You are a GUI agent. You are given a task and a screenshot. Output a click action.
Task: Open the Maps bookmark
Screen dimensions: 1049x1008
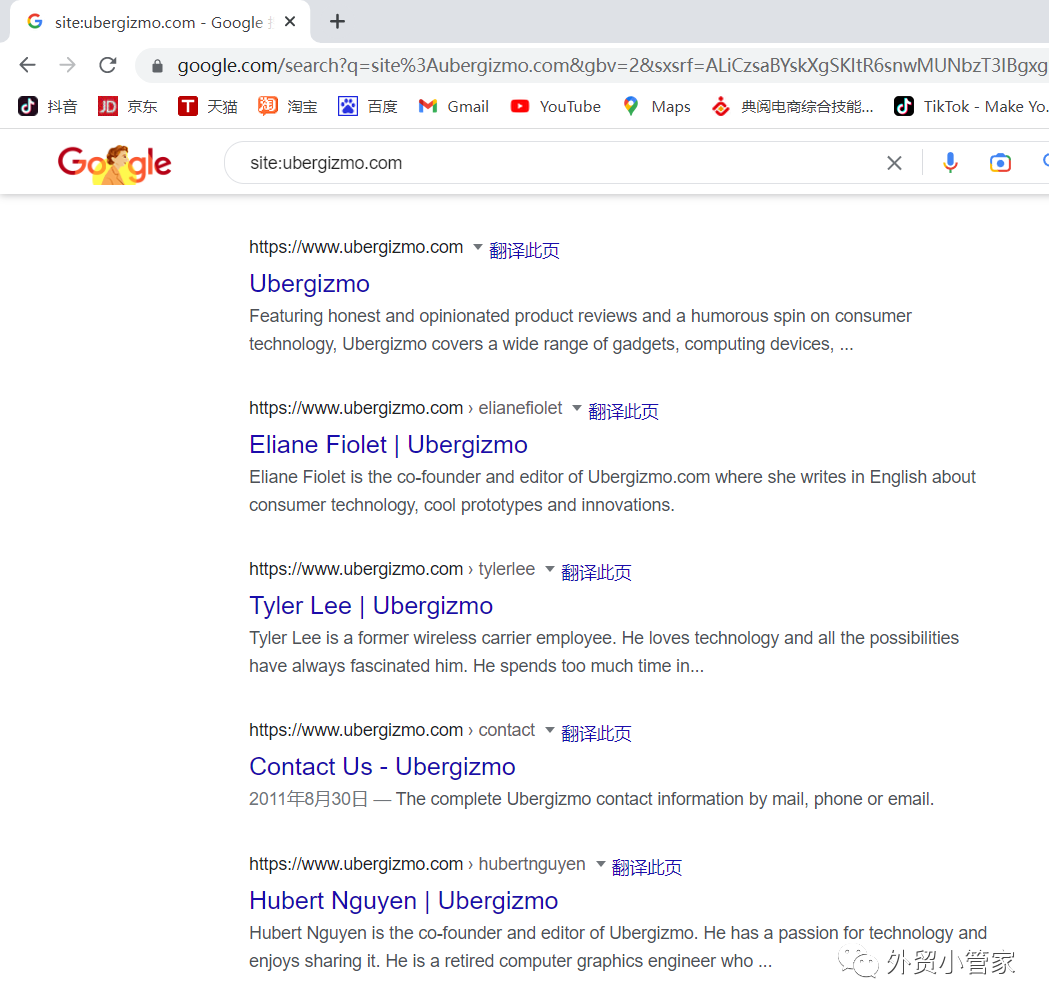pos(656,106)
